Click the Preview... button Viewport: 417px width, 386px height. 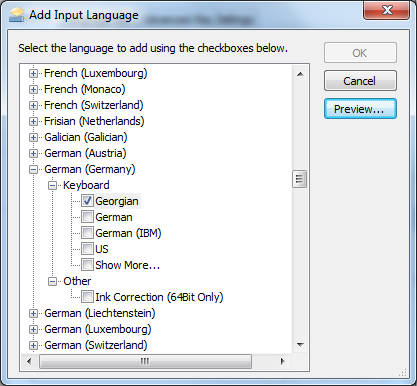point(360,109)
